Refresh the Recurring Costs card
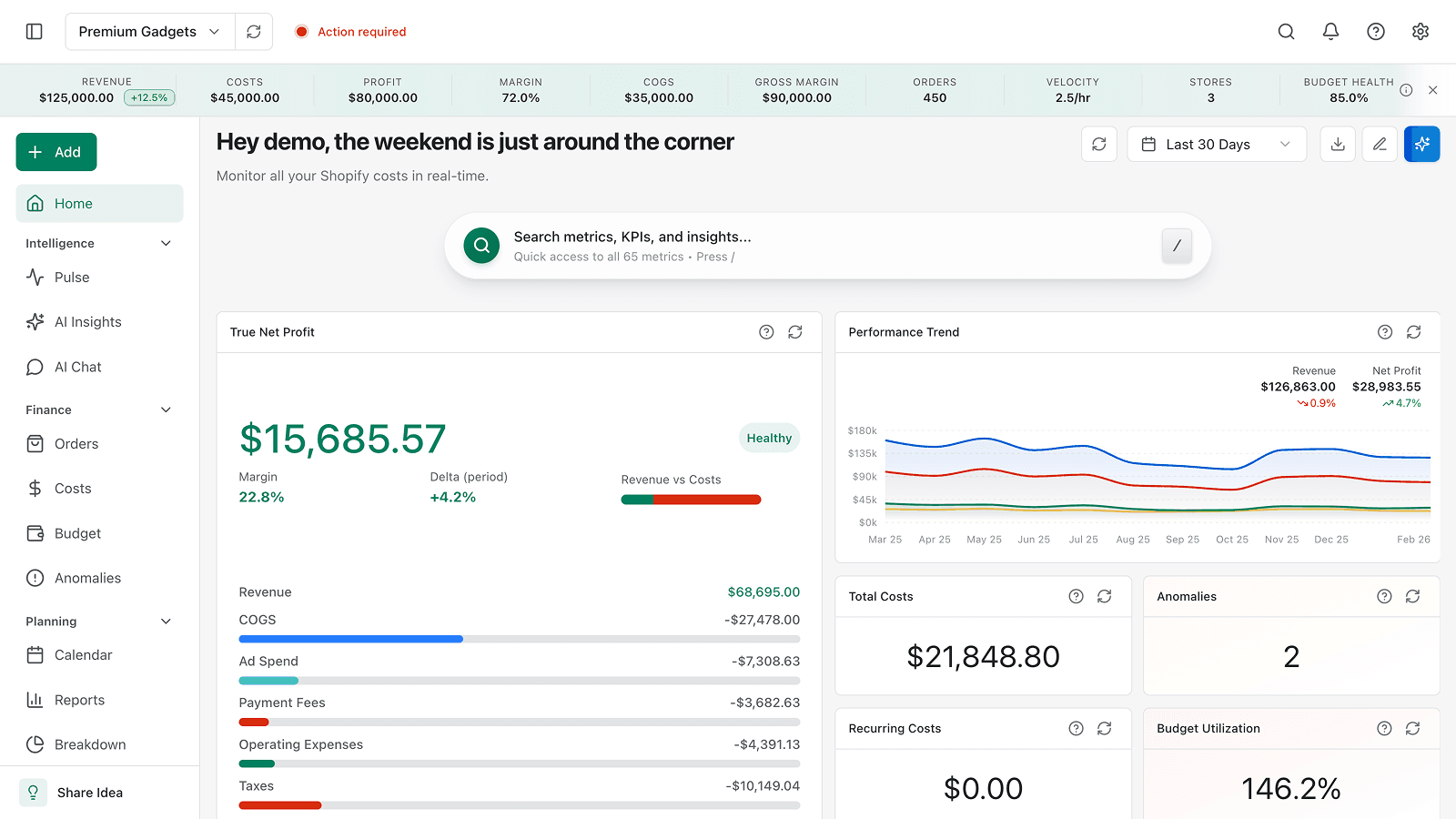The image size is (1456, 819). [x=1105, y=728]
